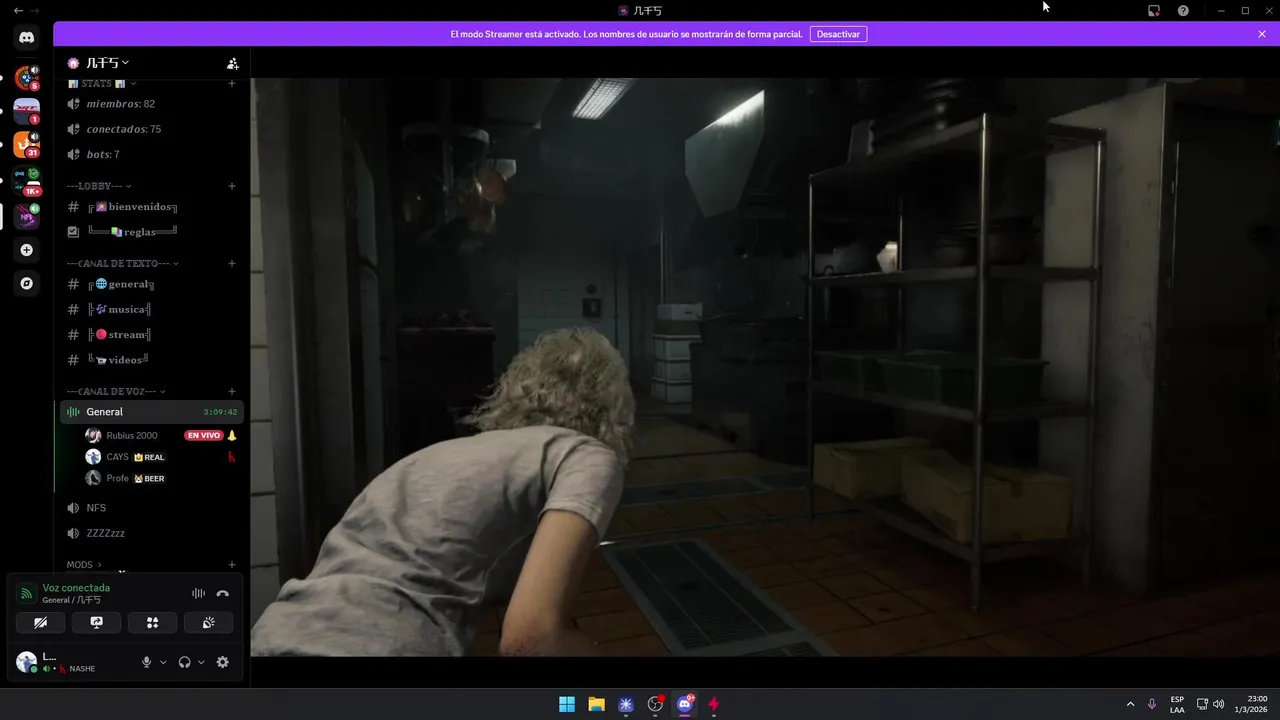Click the EN VIVO badge for Rubius 2000
Image resolution: width=1280 pixels, height=720 pixels.
tap(203, 435)
